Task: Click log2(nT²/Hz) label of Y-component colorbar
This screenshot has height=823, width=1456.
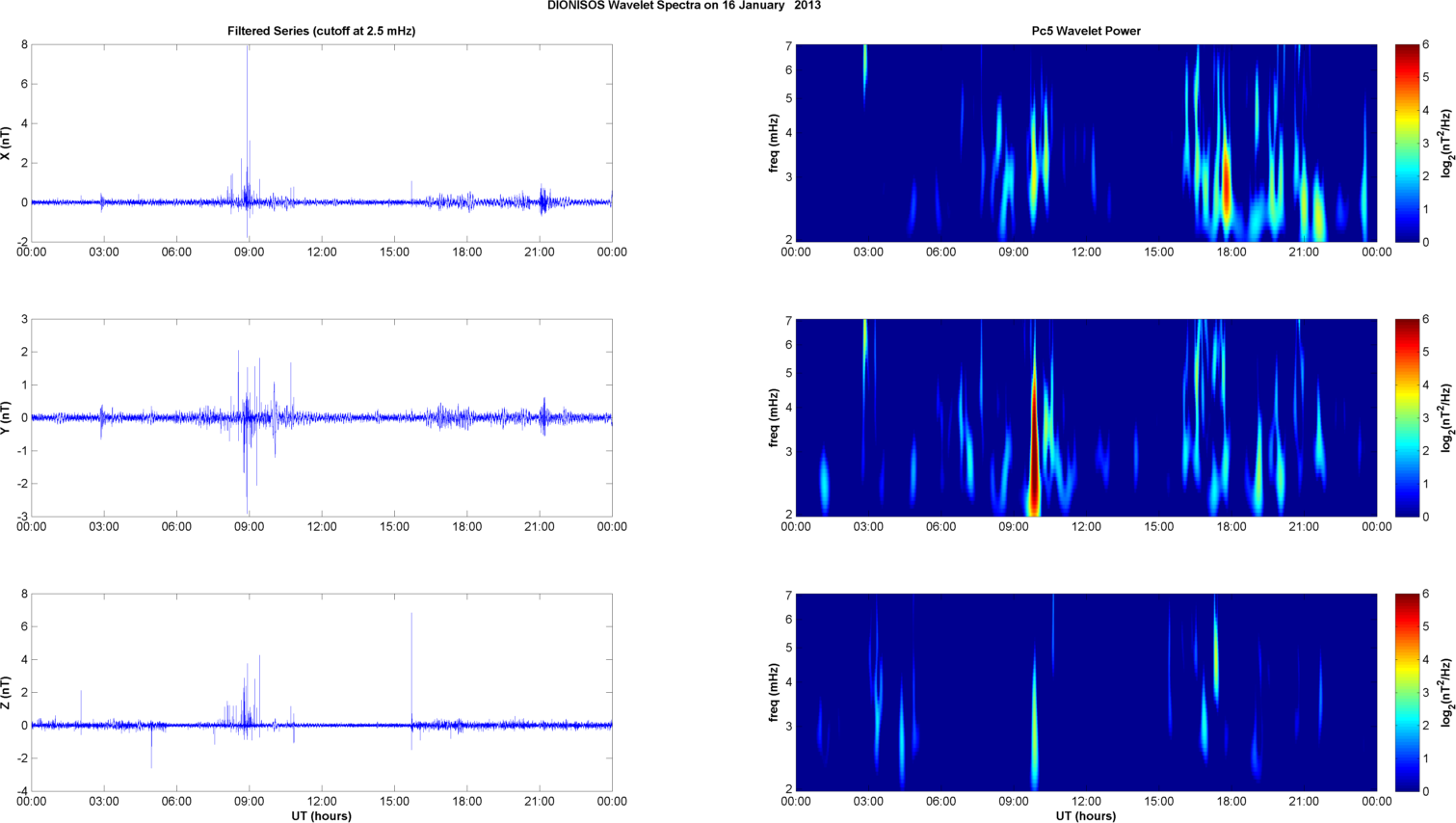Action: coord(1446,417)
